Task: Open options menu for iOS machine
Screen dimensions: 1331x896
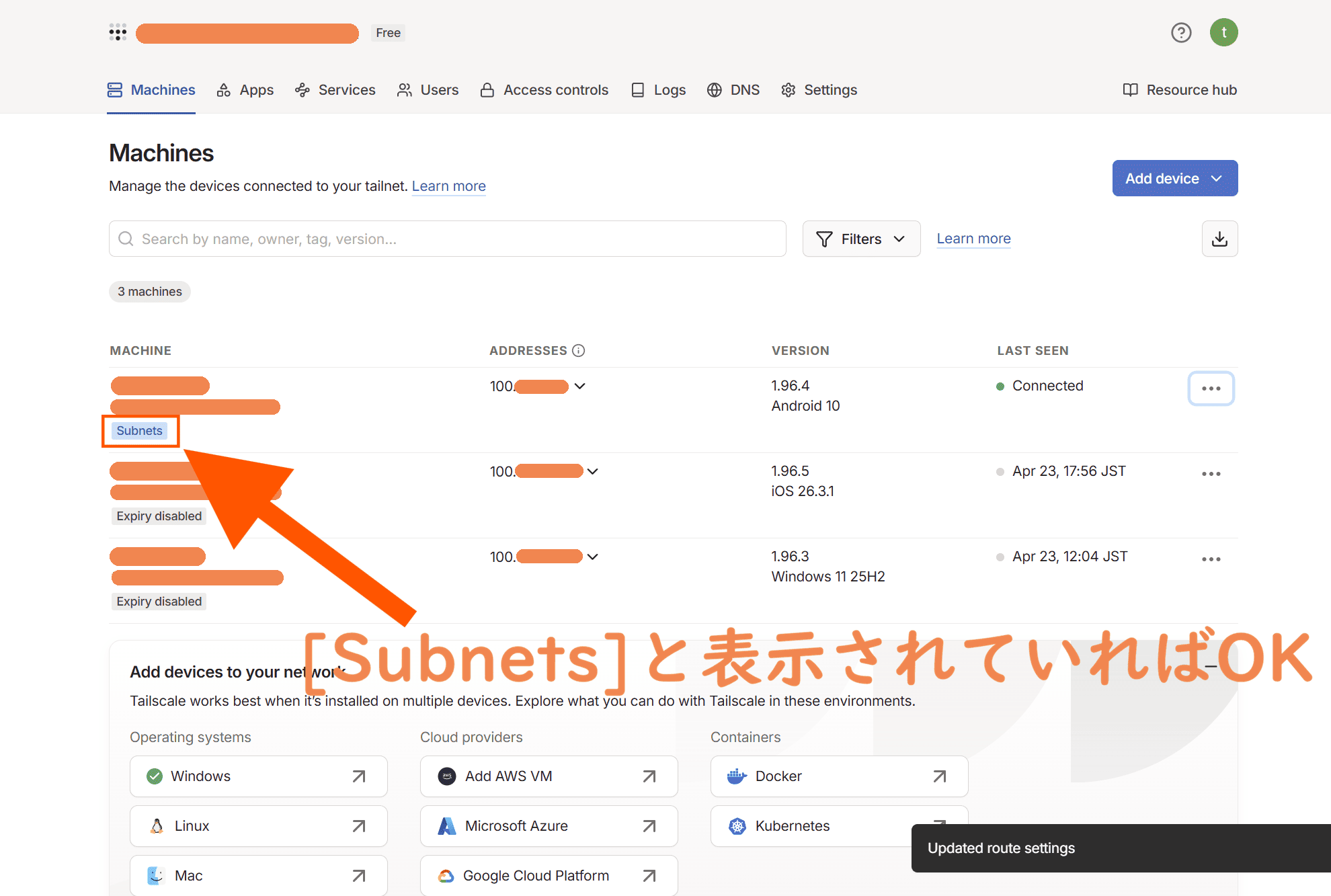Action: (1211, 474)
